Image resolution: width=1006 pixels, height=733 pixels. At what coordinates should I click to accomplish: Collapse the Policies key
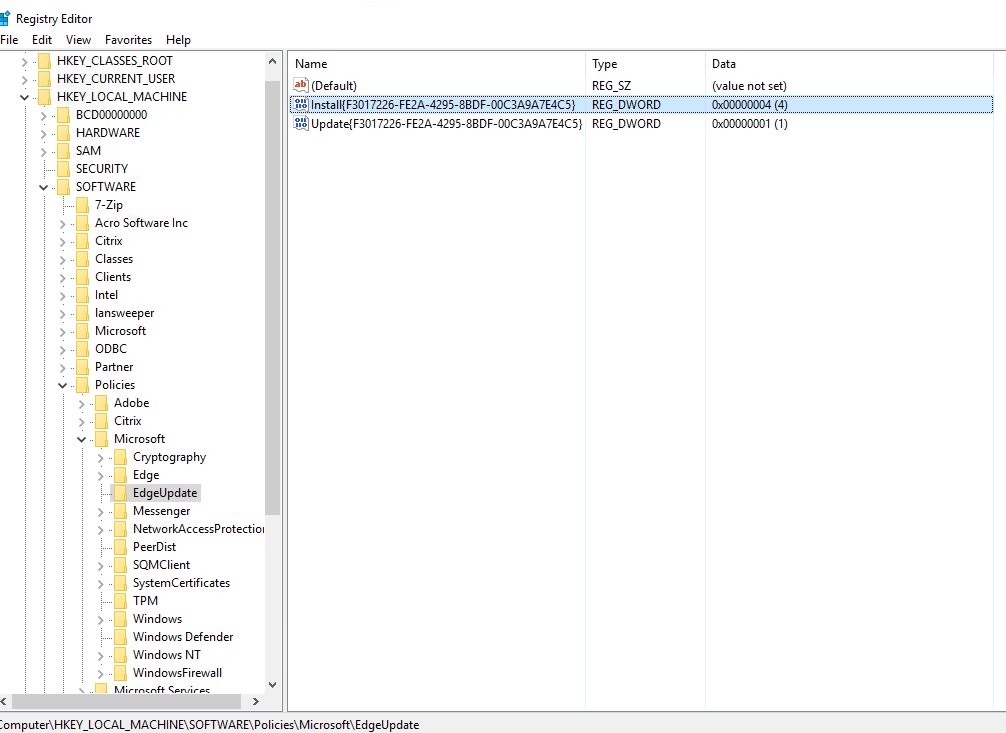pos(62,386)
